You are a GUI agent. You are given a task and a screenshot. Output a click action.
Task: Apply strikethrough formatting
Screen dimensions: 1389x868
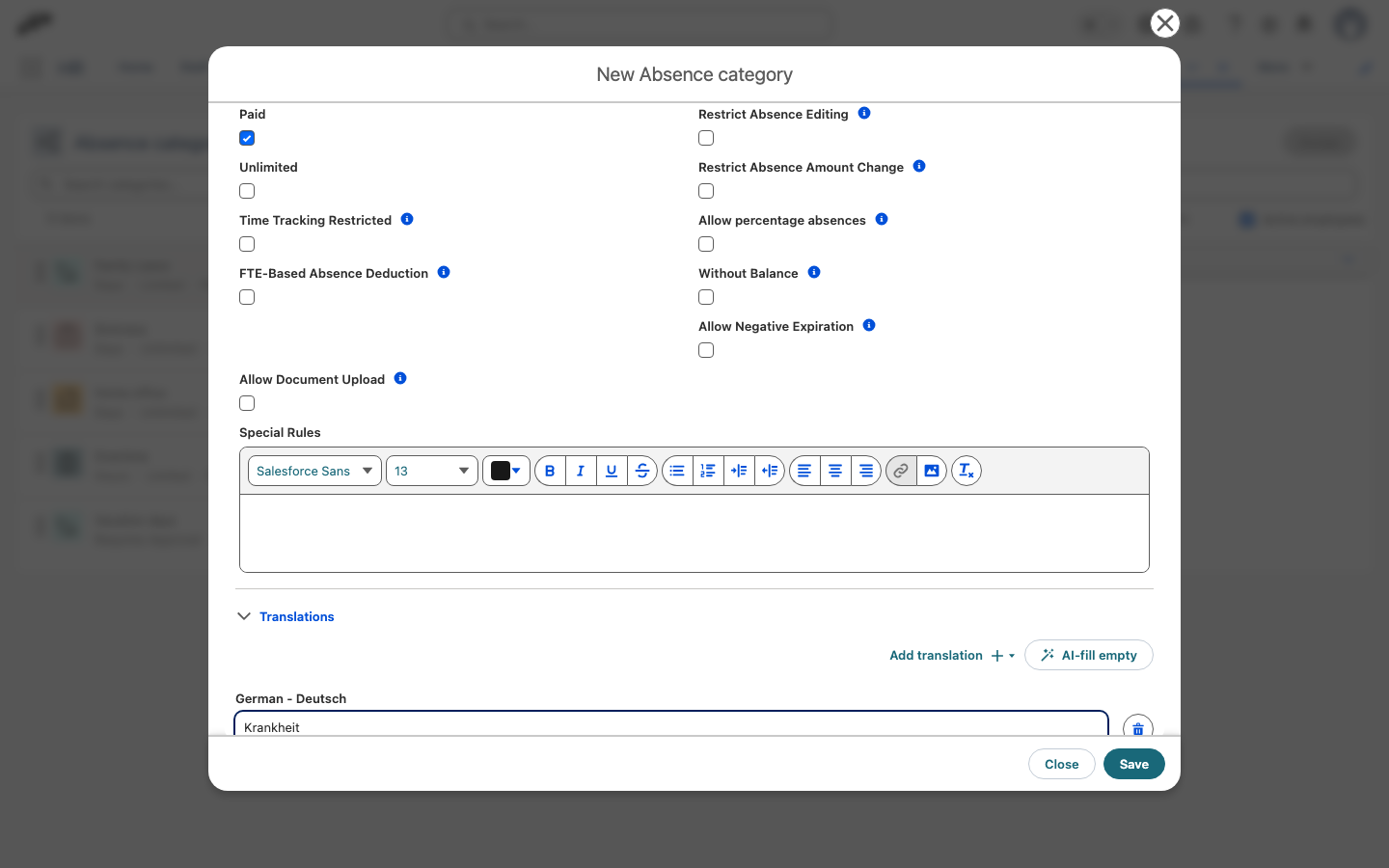(642, 471)
